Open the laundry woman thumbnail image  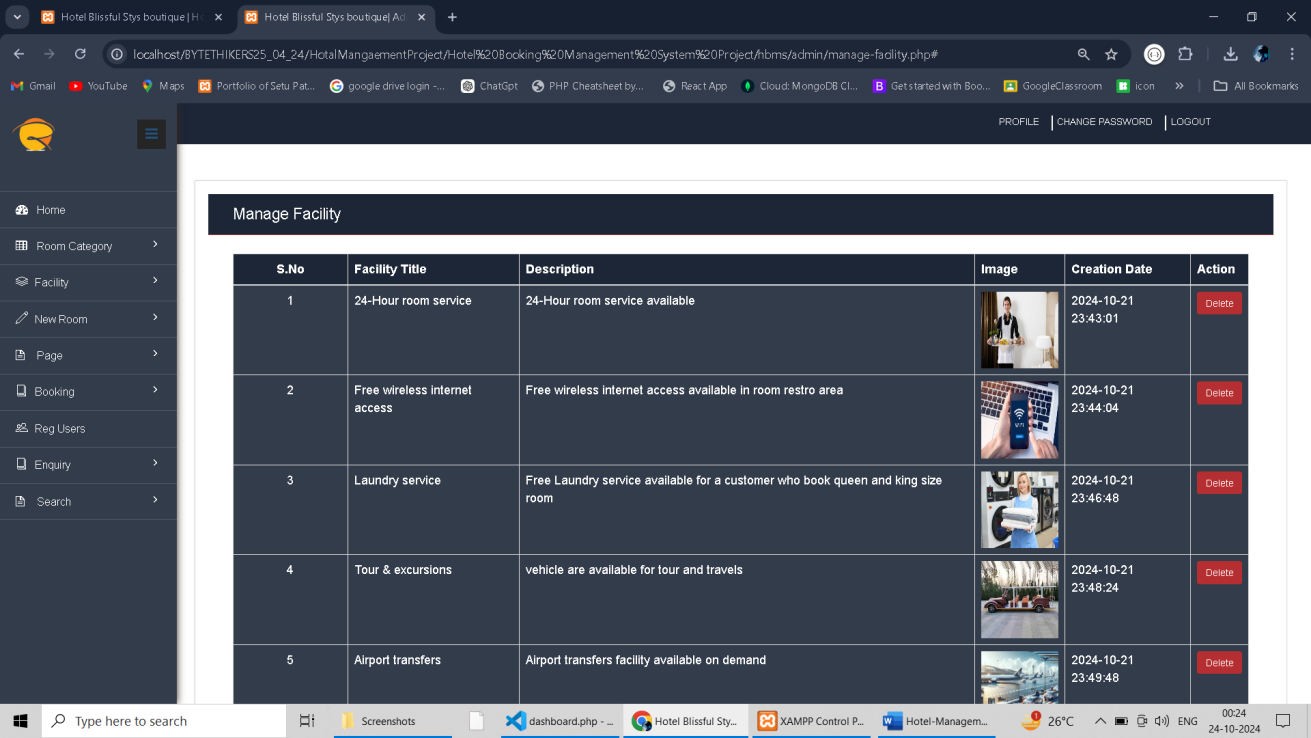pos(1019,510)
